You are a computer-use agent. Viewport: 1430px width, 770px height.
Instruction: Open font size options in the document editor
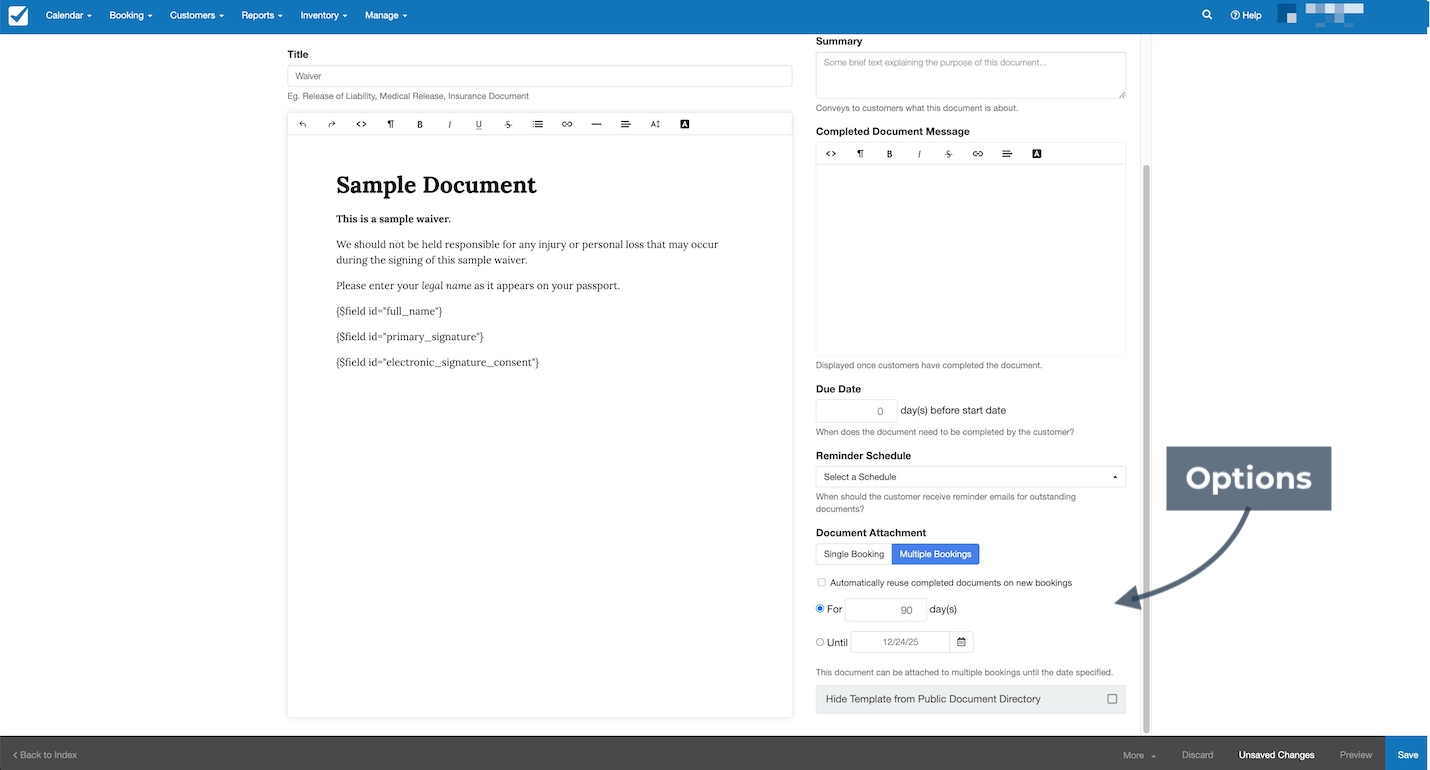pos(656,124)
